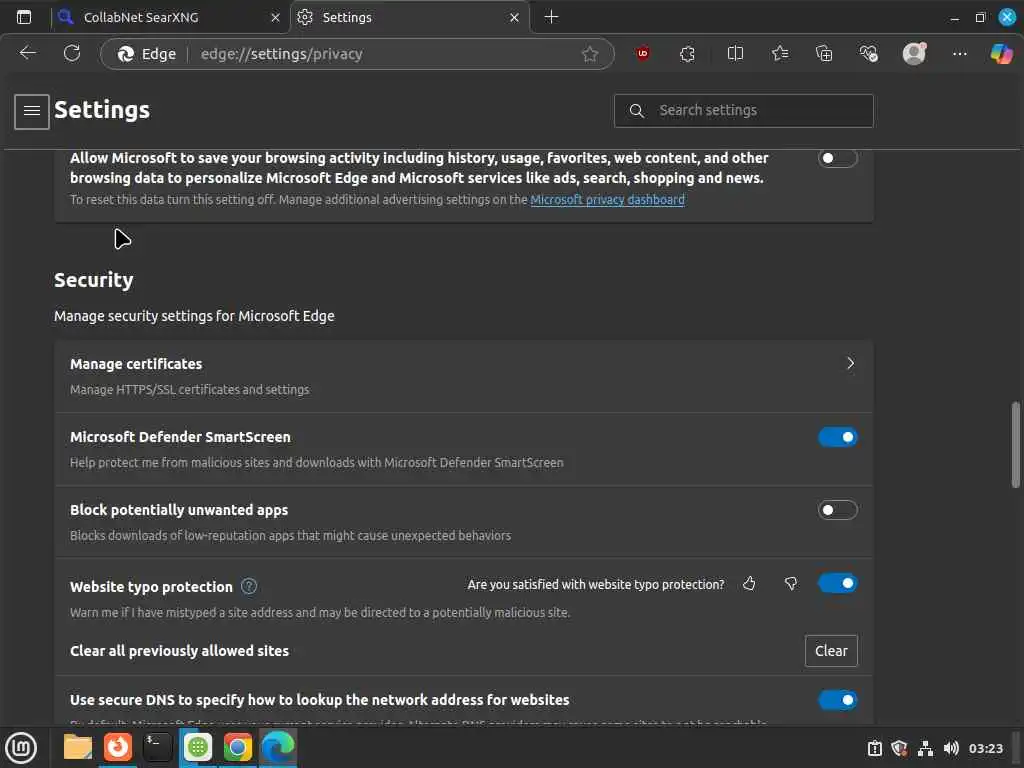This screenshot has width=1024, height=768.
Task: Click the page vertical scrollbar thumb
Action: [1016, 445]
